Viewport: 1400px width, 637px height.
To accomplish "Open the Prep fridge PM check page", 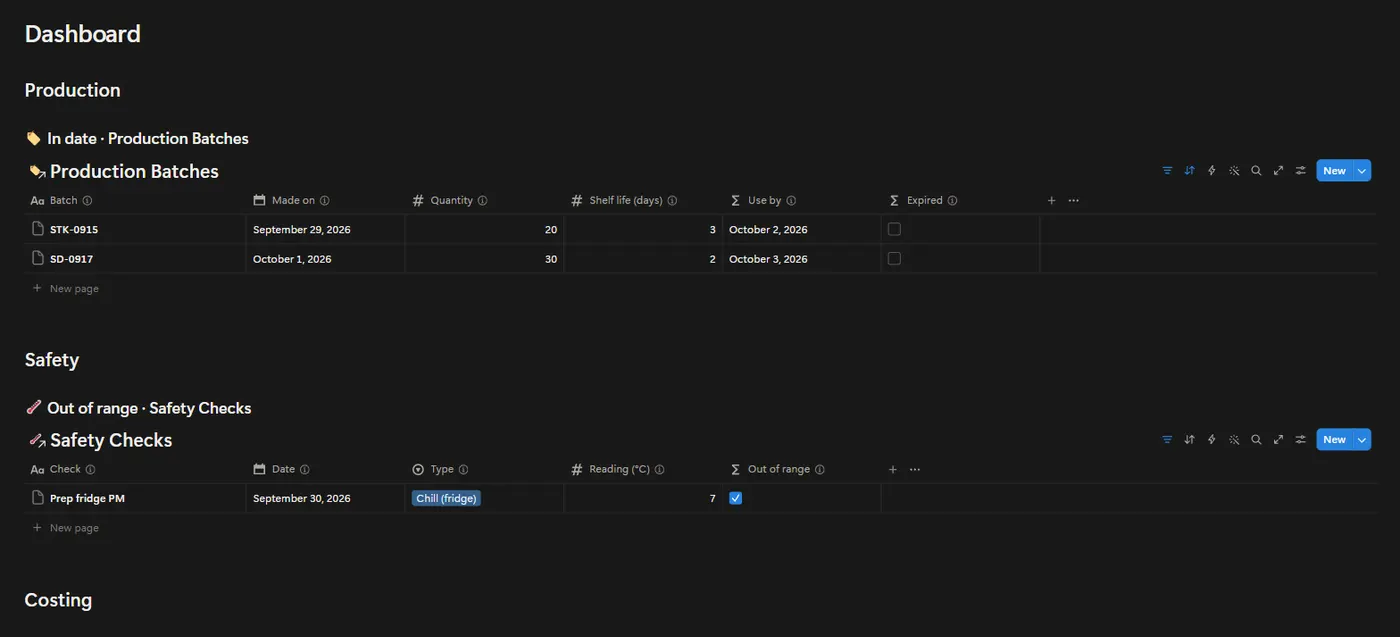I will click(x=87, y=498).
